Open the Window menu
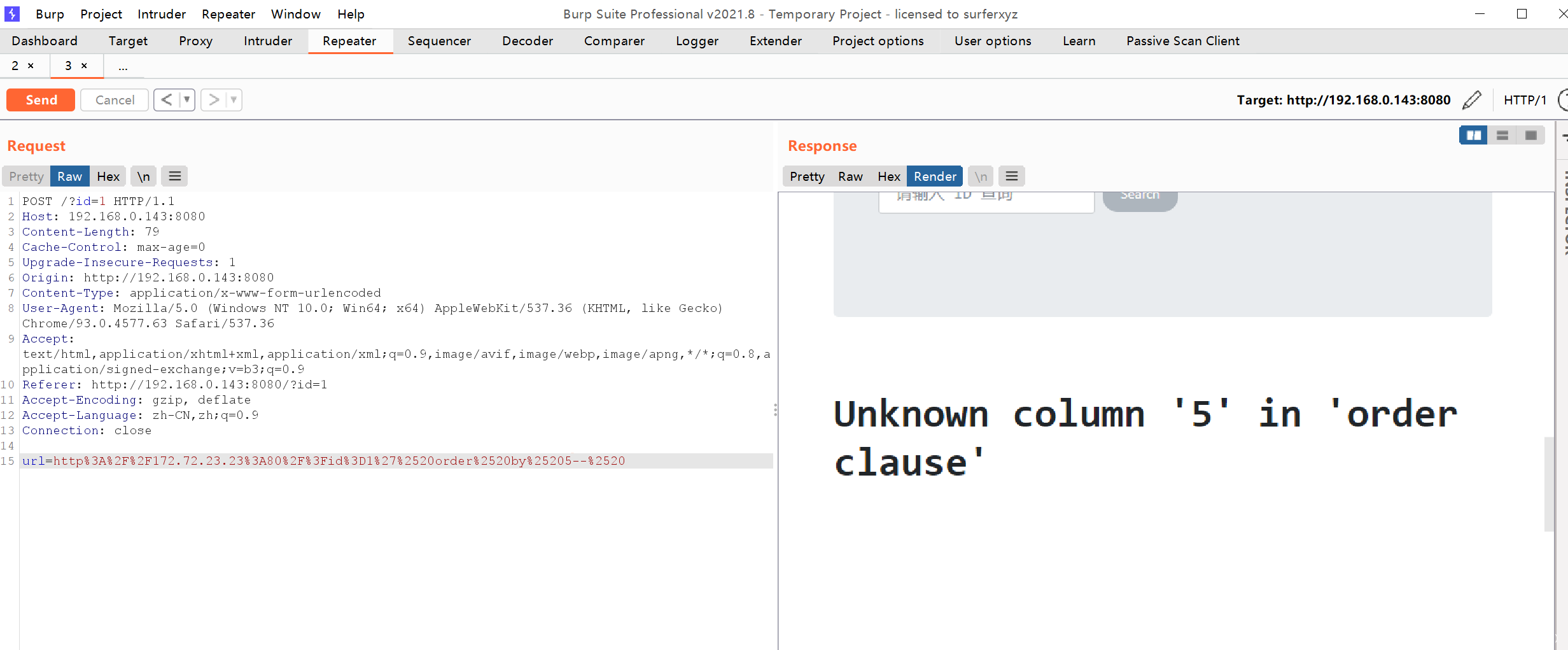This screenshot has width=1568, height=650. point(296,14)
